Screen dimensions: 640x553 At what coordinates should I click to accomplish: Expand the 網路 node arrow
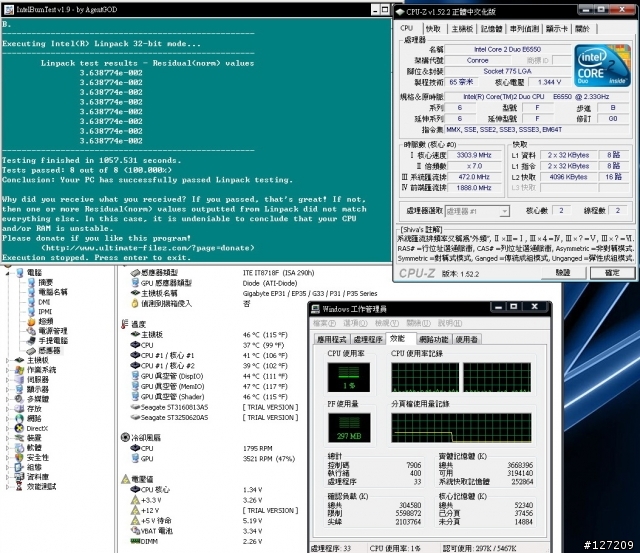pyautogui.click(x=7, y=419)
